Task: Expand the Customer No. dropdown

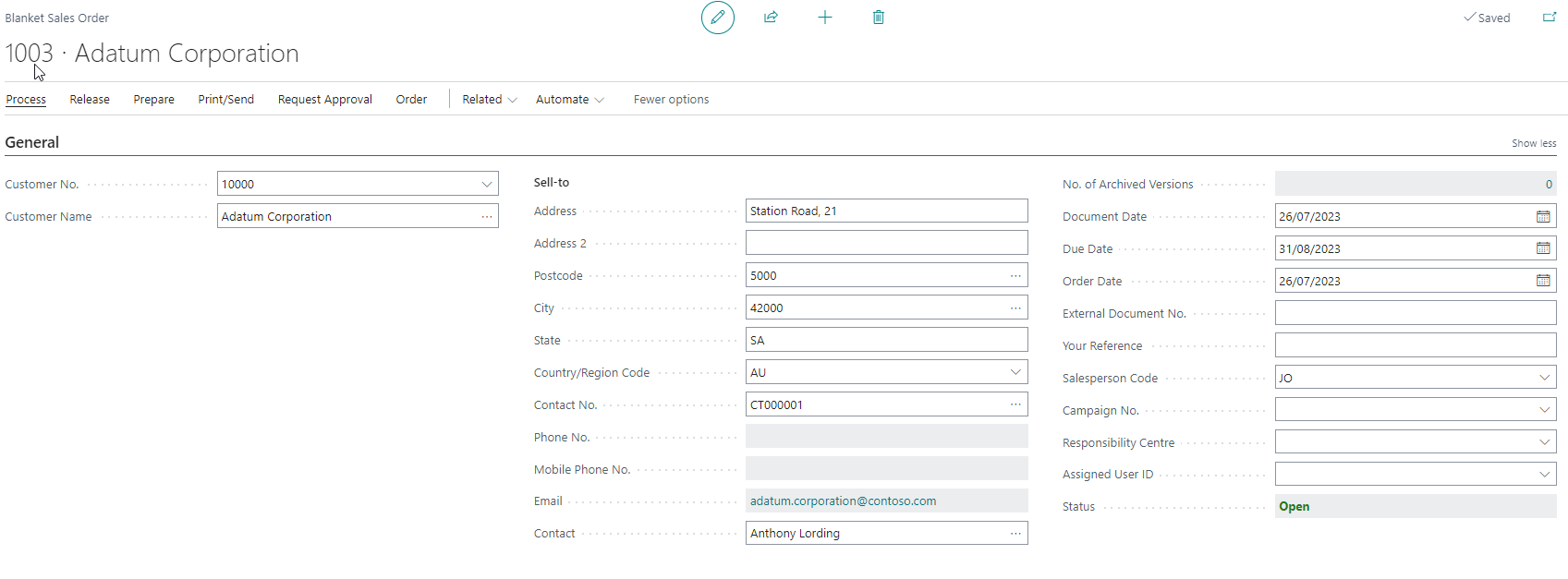Action: (x=486, y=184)
